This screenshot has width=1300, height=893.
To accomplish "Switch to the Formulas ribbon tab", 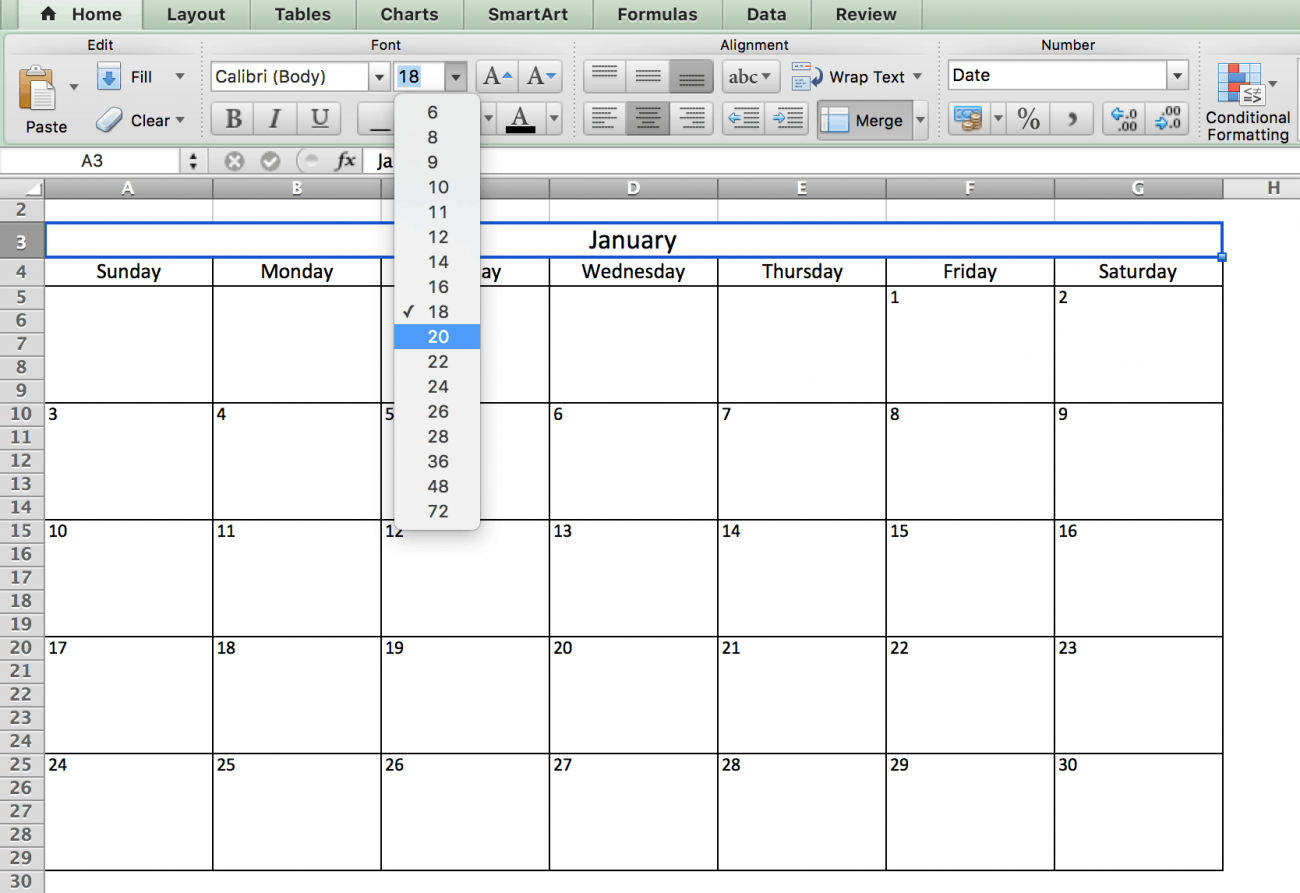I will click(657, 14).
